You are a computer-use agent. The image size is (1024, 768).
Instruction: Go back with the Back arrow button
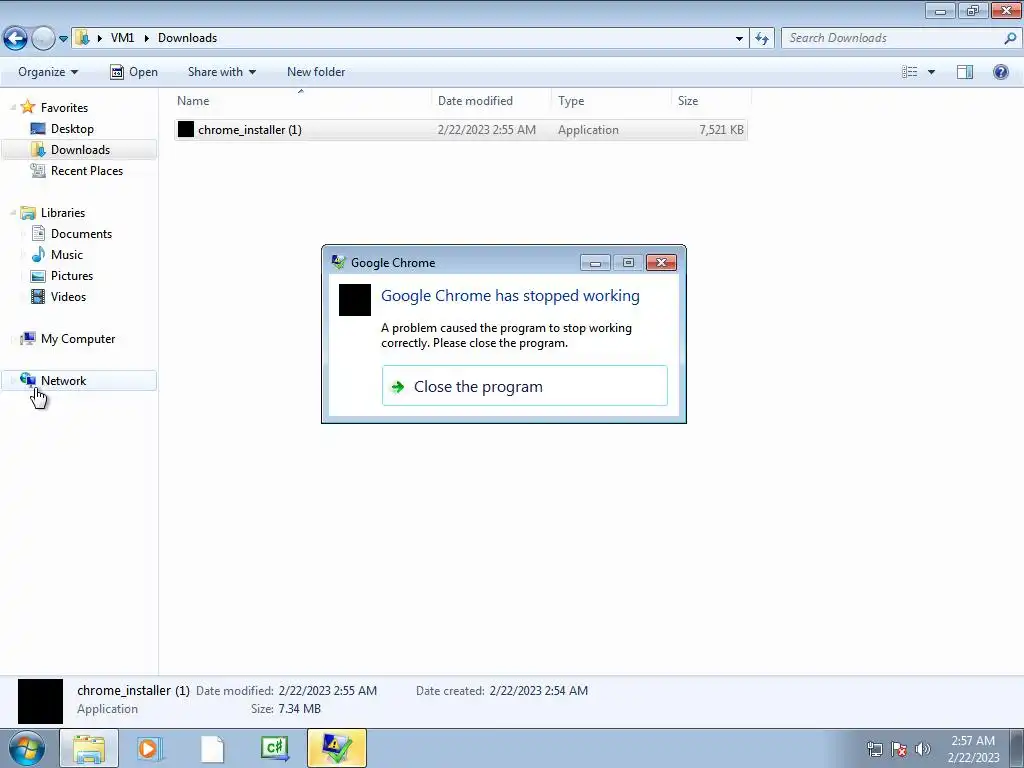click(x=15, y=39)
